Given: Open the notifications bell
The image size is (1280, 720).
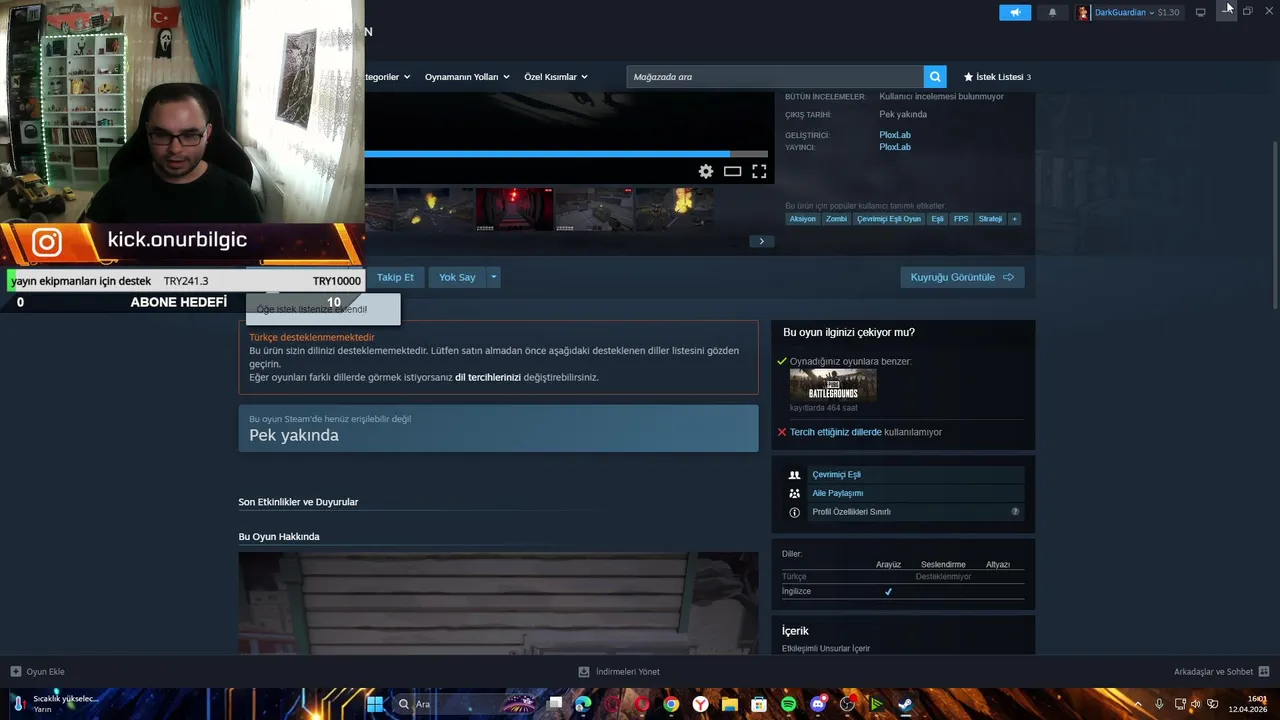Looking at the screenshot, I should tap(1052, 12).
